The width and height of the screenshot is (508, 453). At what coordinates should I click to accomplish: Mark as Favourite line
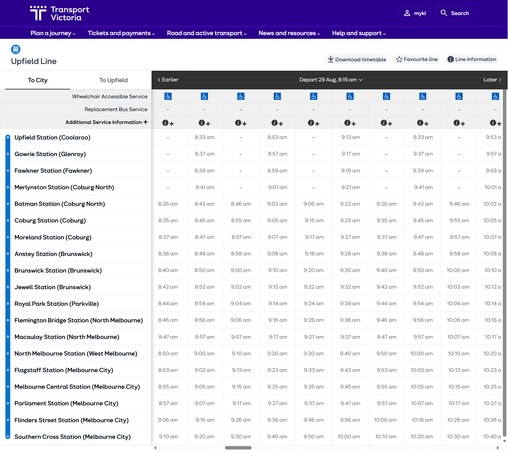417,59
